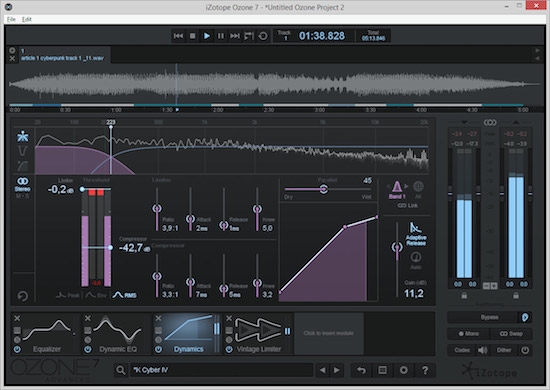Select Stereo channel processing mode
This screenshot has width=550, height=390.
pos(23,184)
